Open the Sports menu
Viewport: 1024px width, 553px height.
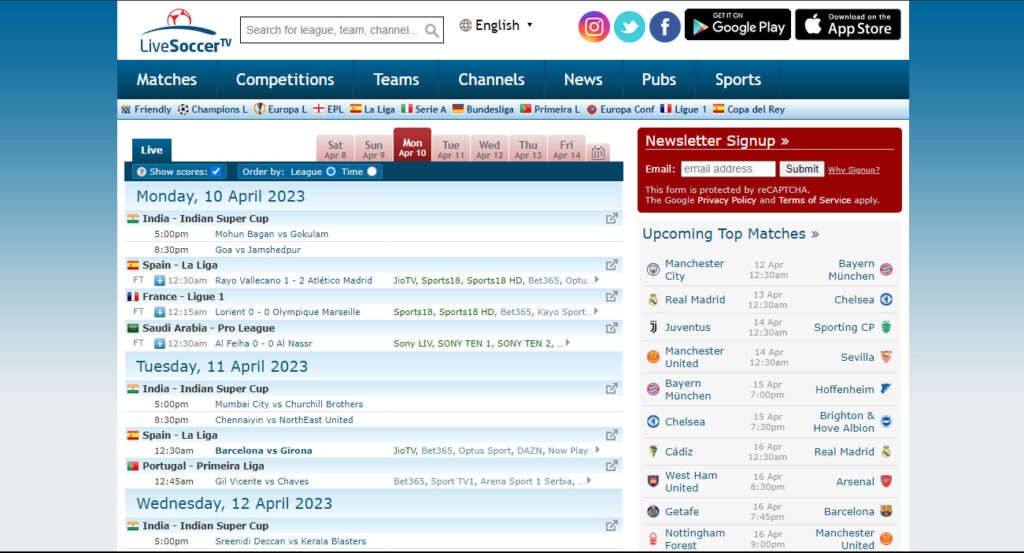click(x=738, y=80)
